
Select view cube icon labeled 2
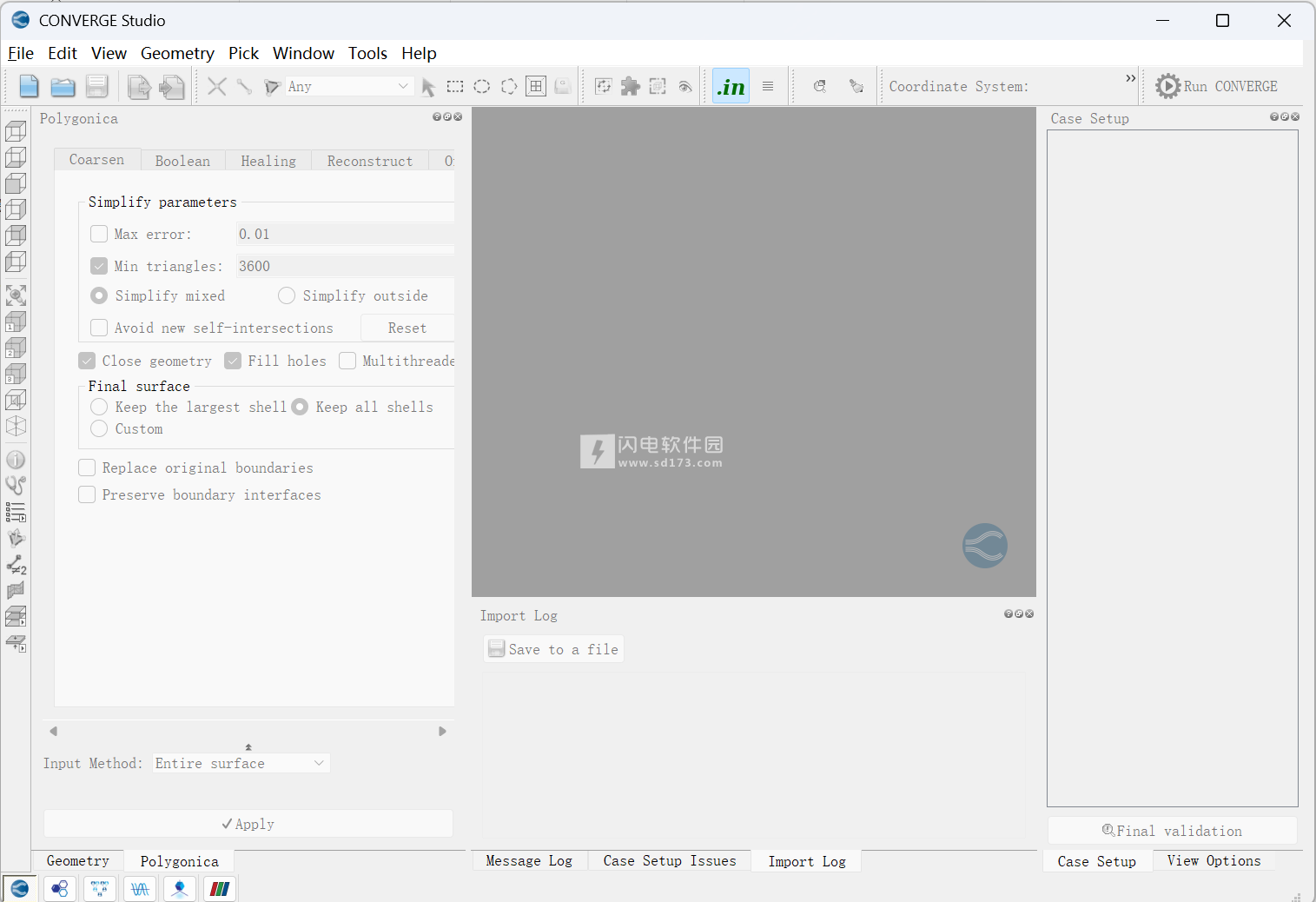click(x=16, y=348)
